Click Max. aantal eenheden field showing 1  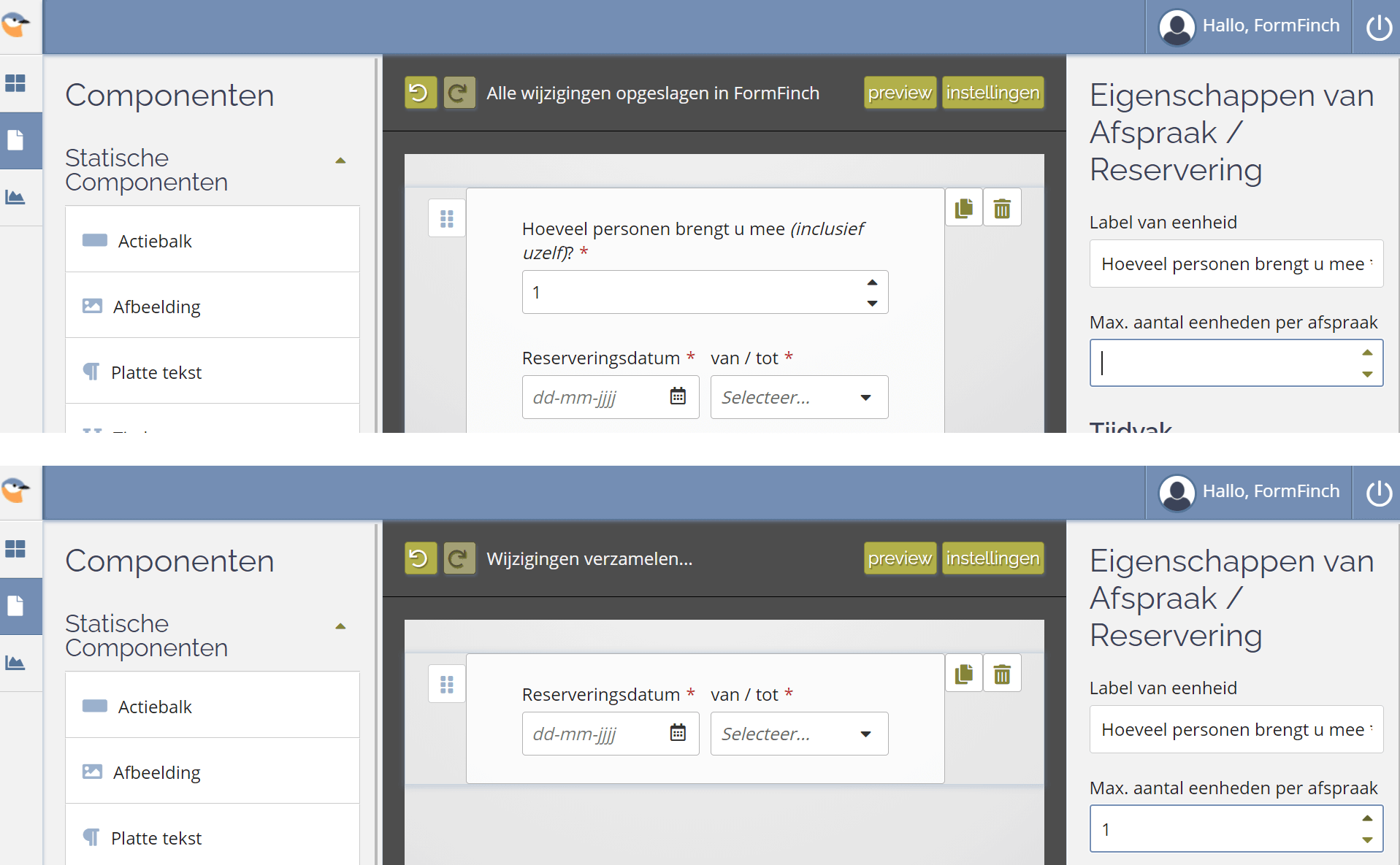point(1236,829)
